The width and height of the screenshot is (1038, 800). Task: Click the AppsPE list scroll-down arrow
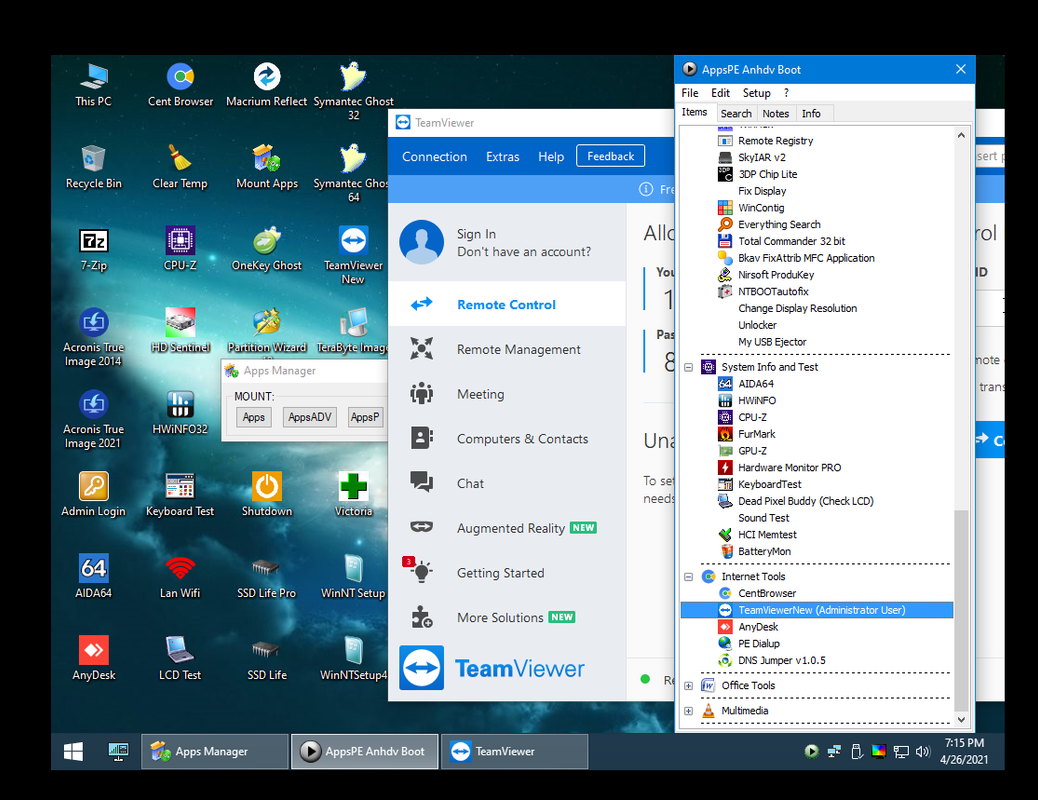pos(961,719)
